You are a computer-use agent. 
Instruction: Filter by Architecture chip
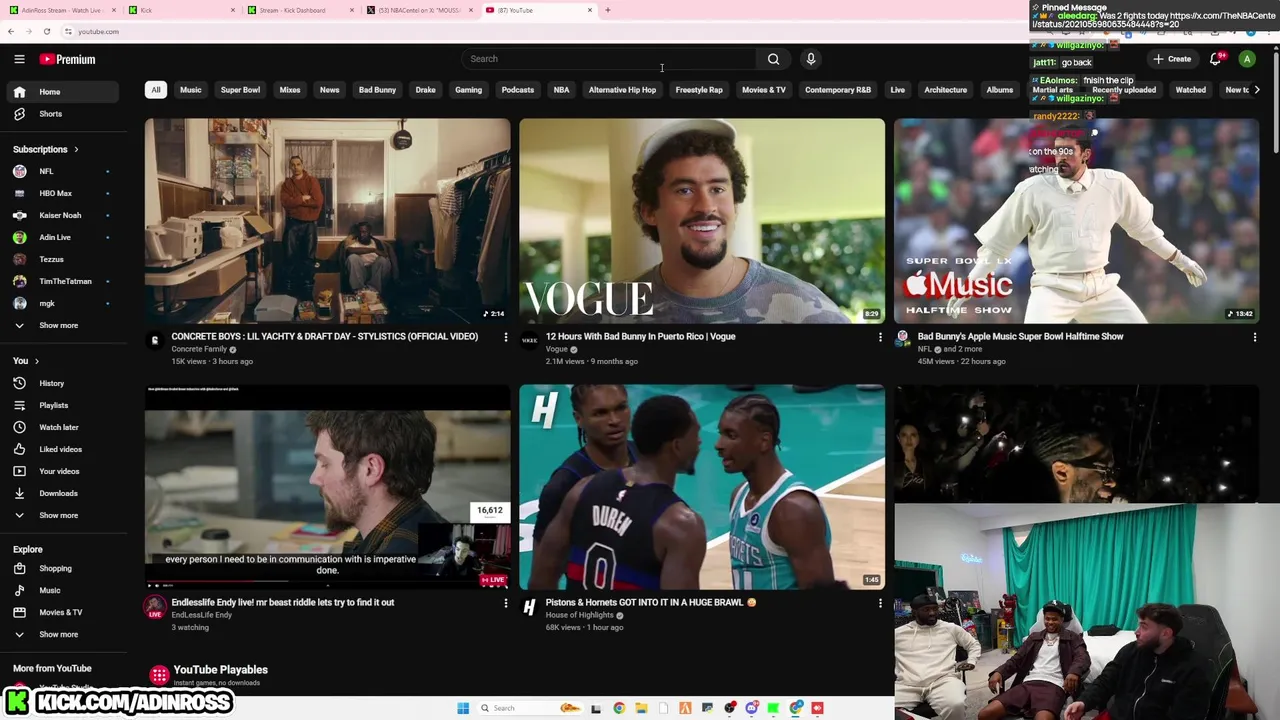[945, 90]
